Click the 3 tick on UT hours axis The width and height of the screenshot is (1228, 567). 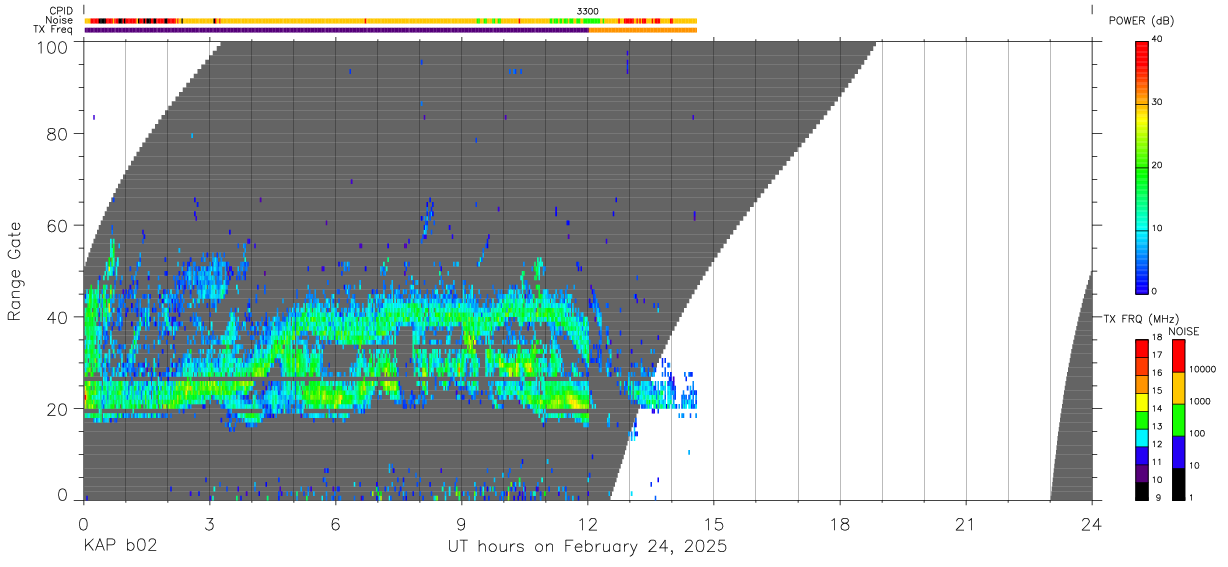[209, 524]
